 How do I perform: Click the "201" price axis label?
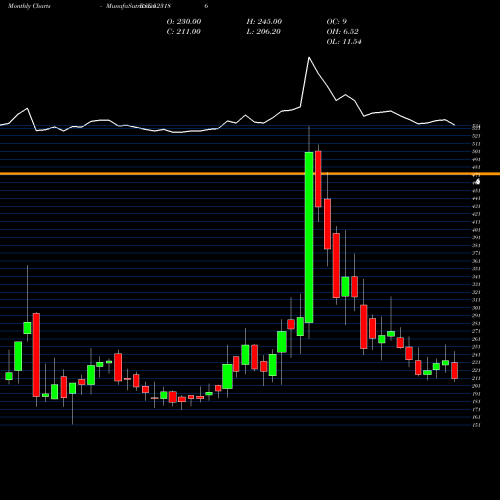pos(476,386)
